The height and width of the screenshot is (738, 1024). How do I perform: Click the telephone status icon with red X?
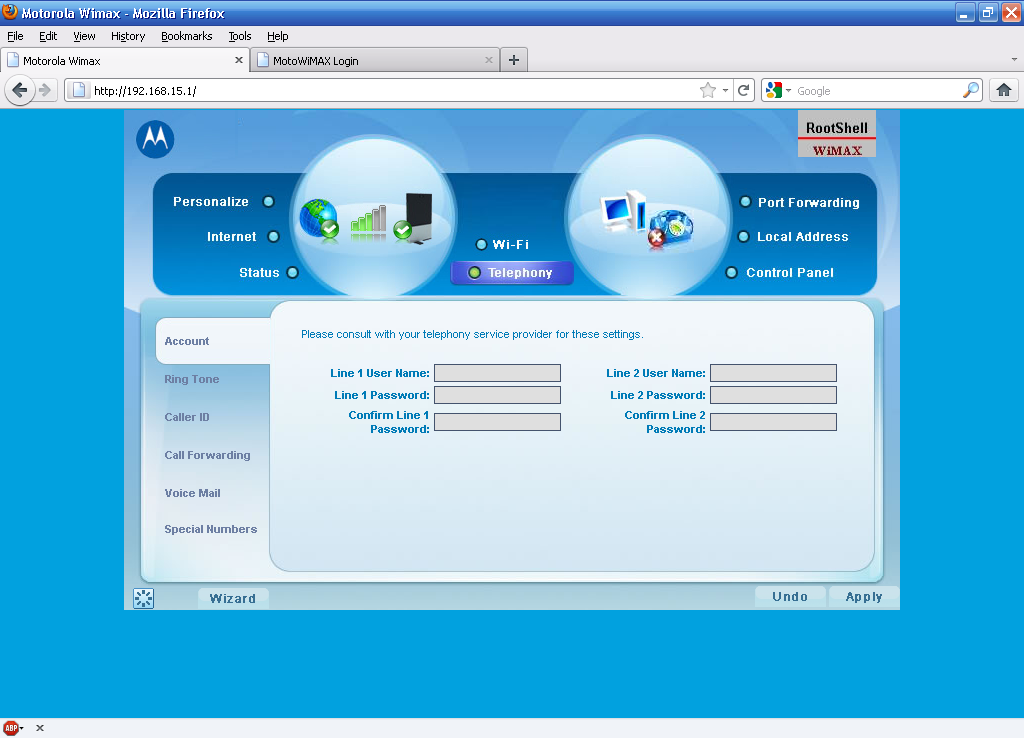(x=670, y=229)
